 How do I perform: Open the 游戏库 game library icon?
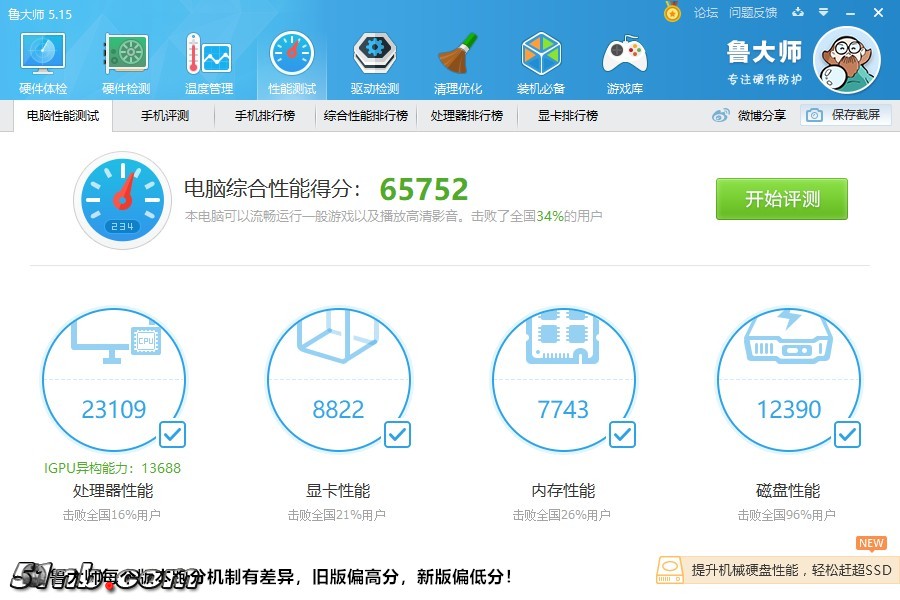pyautogui.click(x=624, y=62)
